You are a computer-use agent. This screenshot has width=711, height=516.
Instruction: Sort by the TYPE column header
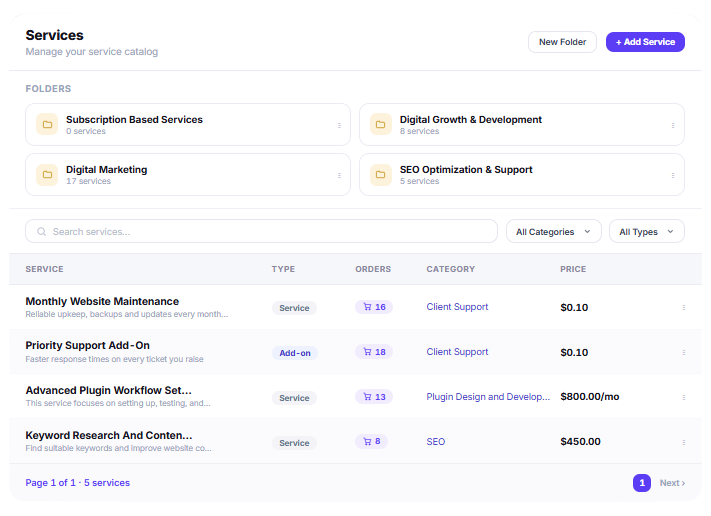tap(283, 269)
